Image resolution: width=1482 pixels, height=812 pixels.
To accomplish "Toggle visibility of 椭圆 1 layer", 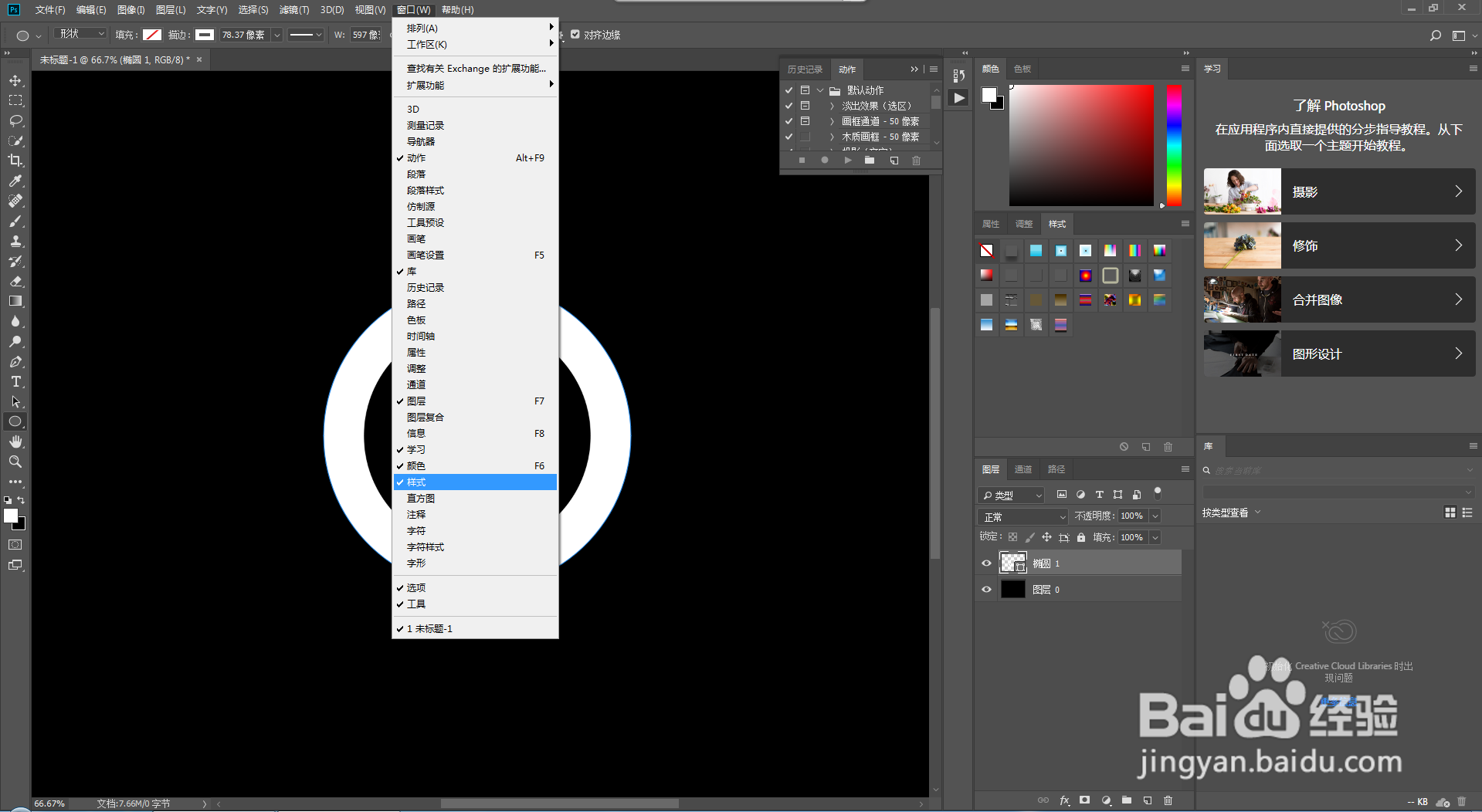I will coord(986,563).
